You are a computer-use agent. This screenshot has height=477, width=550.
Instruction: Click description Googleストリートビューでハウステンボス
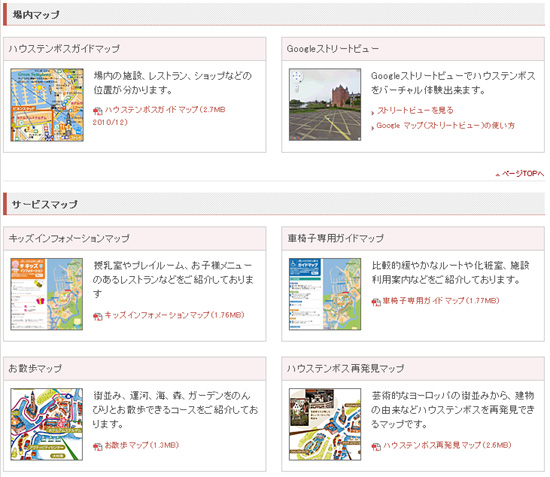click(453, 76)
